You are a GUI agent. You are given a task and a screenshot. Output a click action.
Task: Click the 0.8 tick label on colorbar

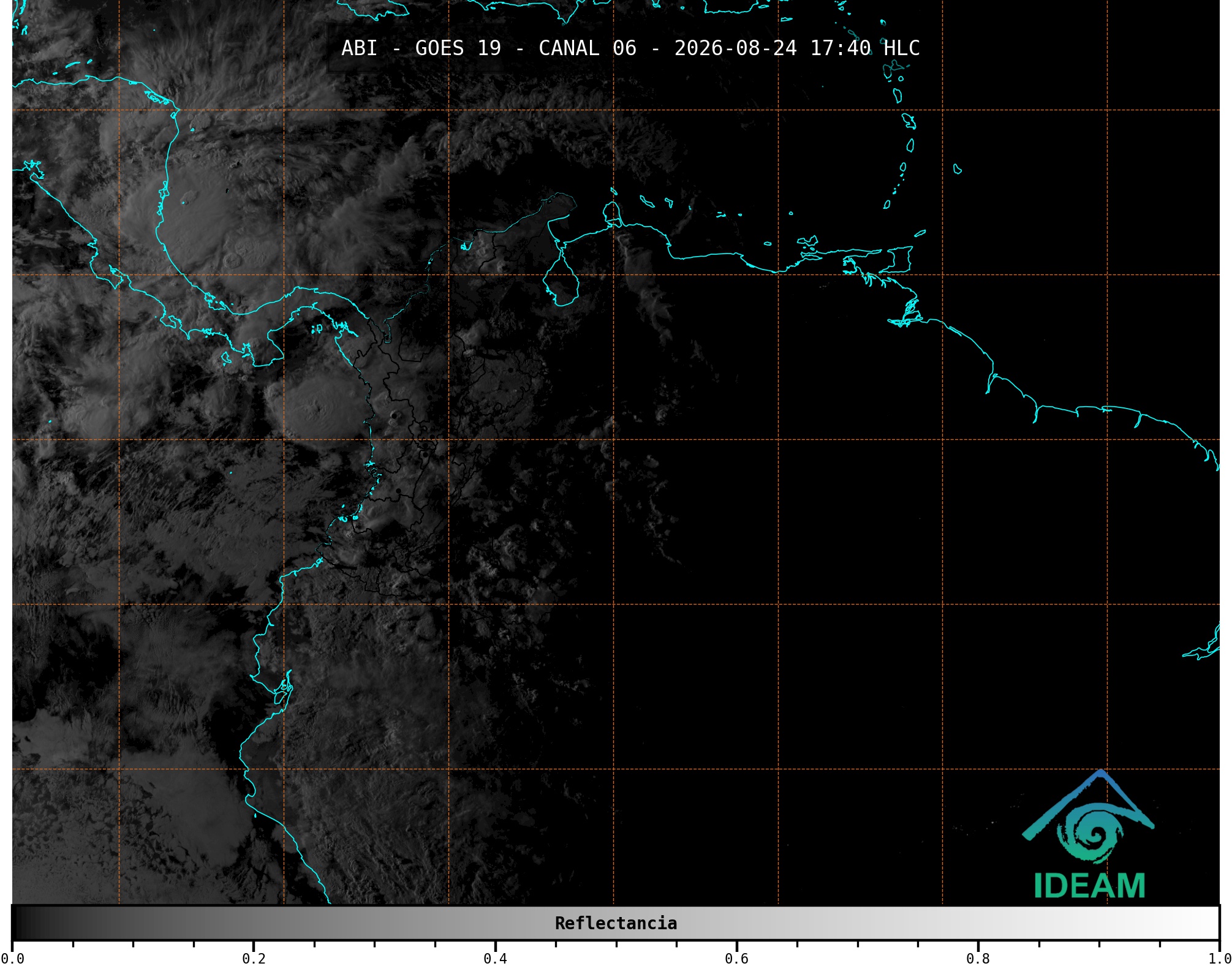click(x=978, y=958)
